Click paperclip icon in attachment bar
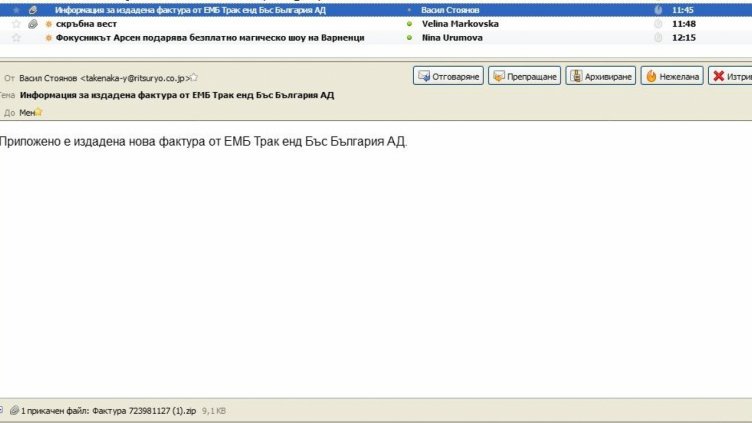Image resolution: width=752 pixels, height=423 pixels. [14, 410]
